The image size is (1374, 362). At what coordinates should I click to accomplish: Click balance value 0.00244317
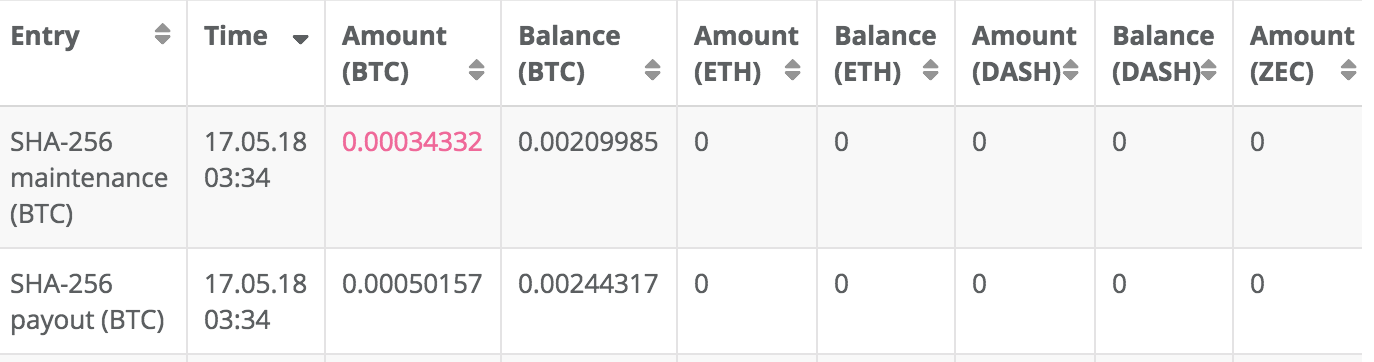pyautogui.click(x=588, y=284)
